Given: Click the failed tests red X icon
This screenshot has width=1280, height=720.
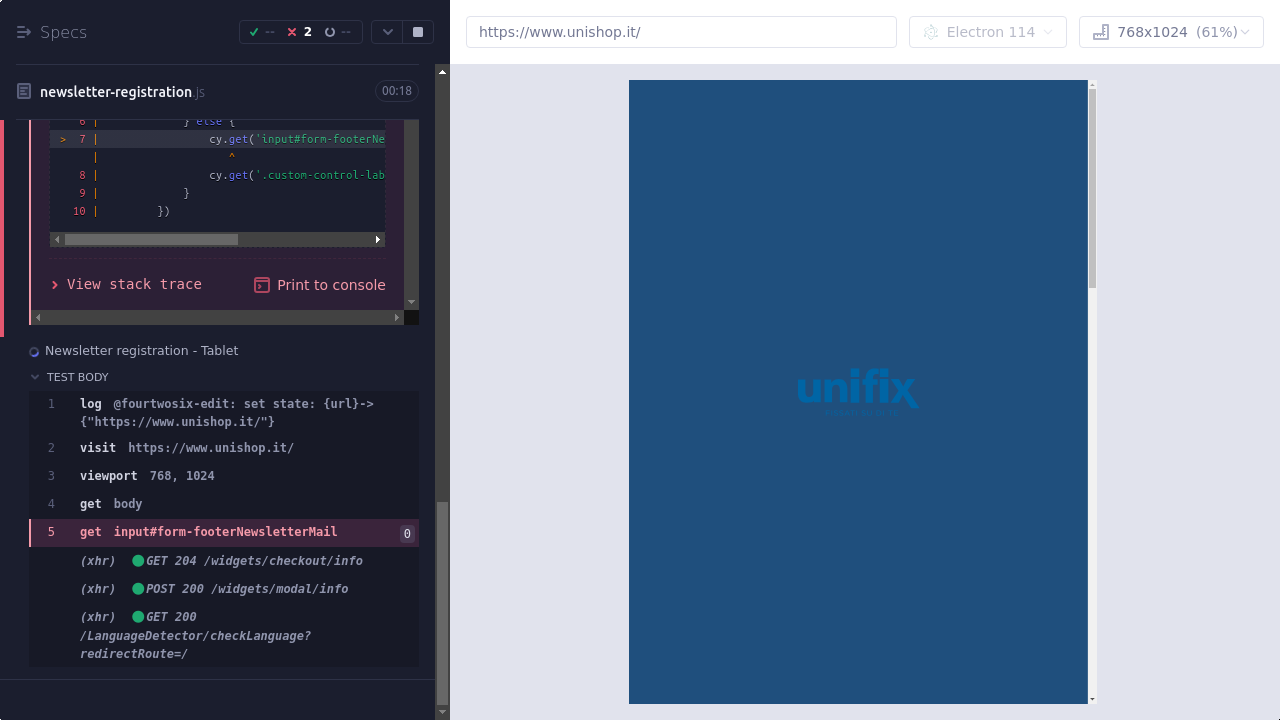Looking at the screenshot, I should point(292,32).
